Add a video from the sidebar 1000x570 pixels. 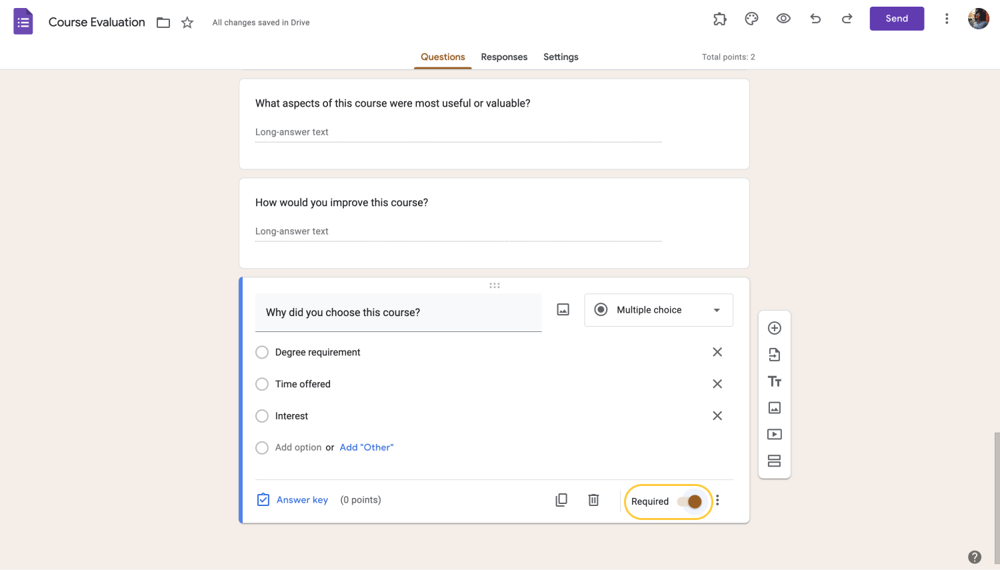[x=774, y=435]
